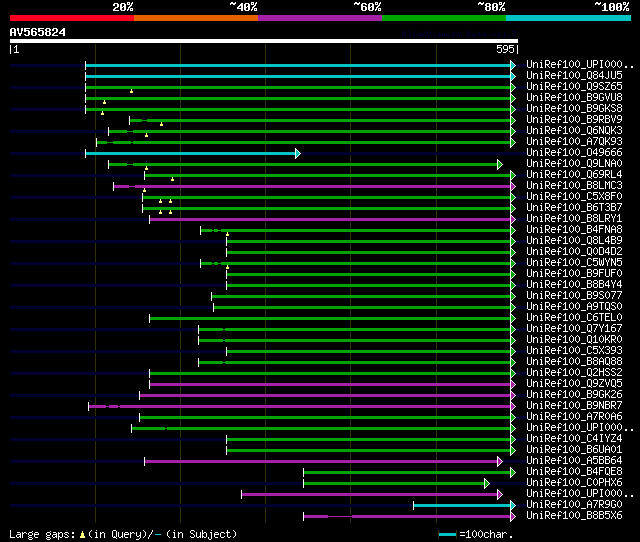Click the cyan ~100% identity legend segment
This screenshot has width=640, height=542.
pyautogui.click(x=569, y=18)
